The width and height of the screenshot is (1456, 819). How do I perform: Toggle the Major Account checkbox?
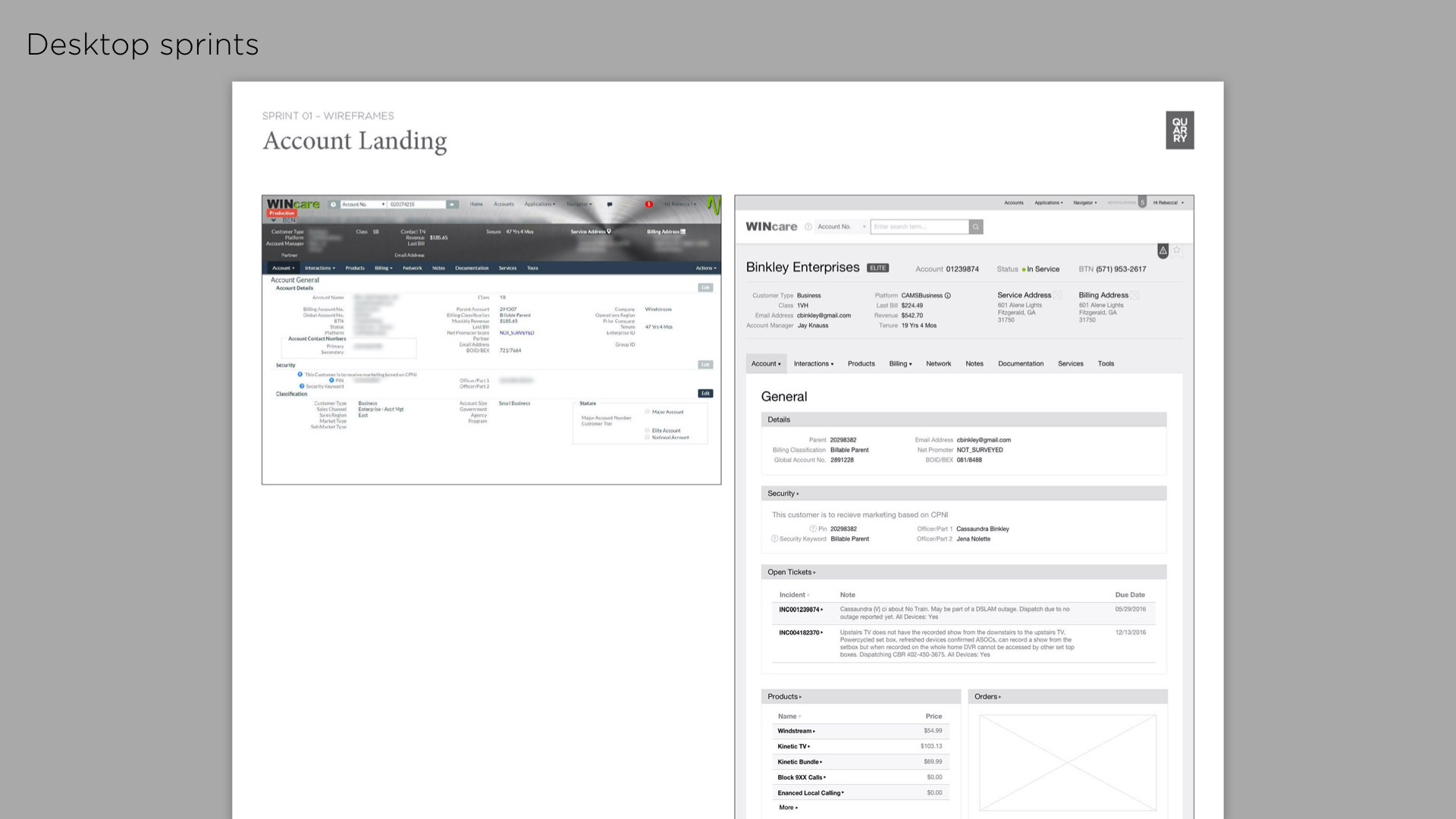click(x=648, y=412)
